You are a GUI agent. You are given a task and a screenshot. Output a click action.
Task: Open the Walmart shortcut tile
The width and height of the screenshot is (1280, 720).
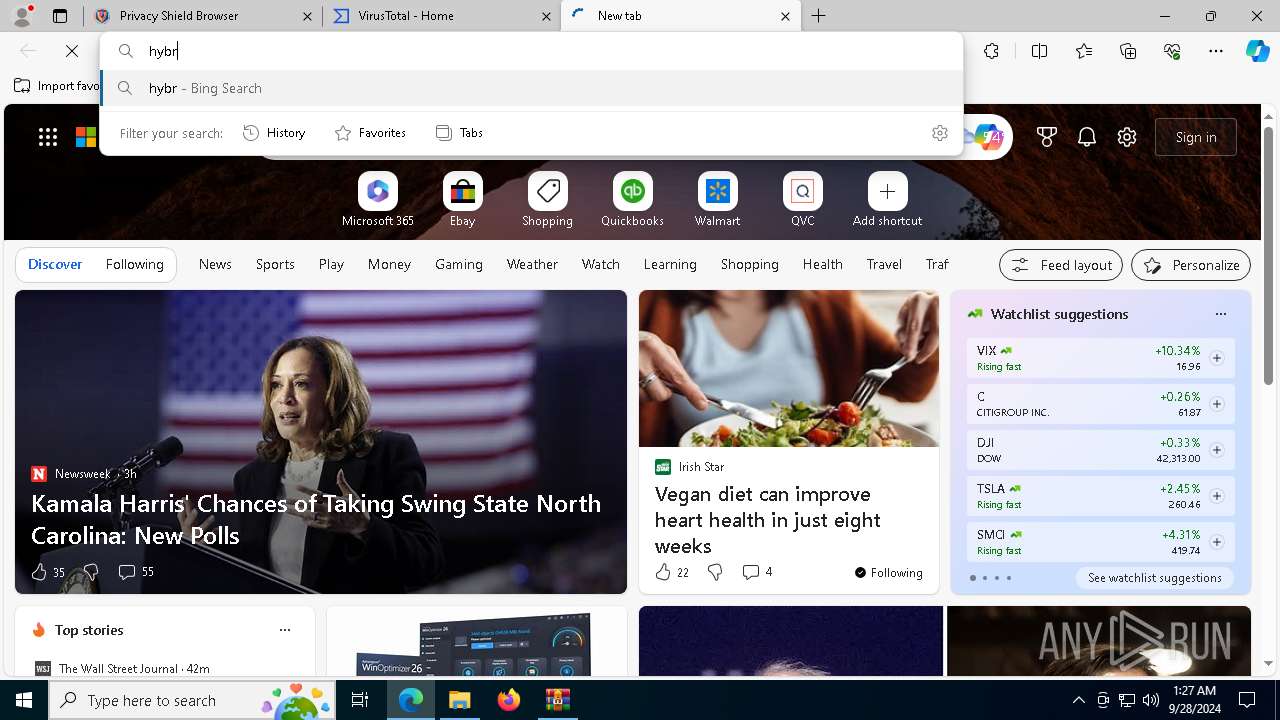click(717, 200)
